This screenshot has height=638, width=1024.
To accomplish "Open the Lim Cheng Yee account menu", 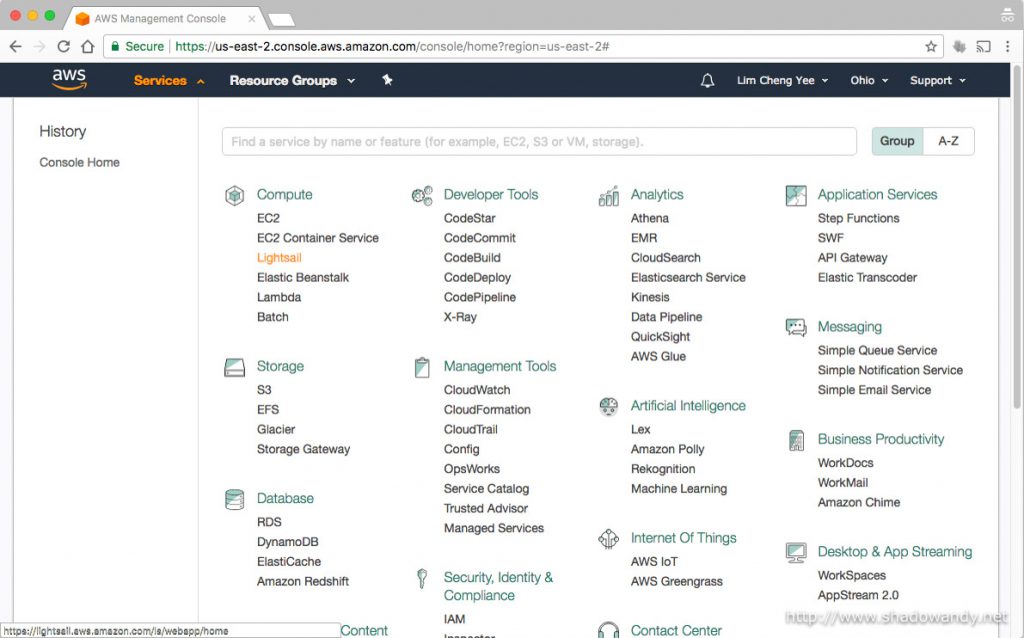I will (x=782, y=80).
